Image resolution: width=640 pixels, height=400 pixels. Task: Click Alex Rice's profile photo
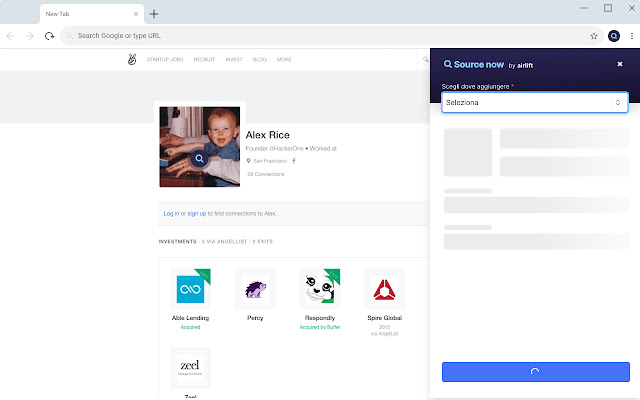tap(200, 147)
